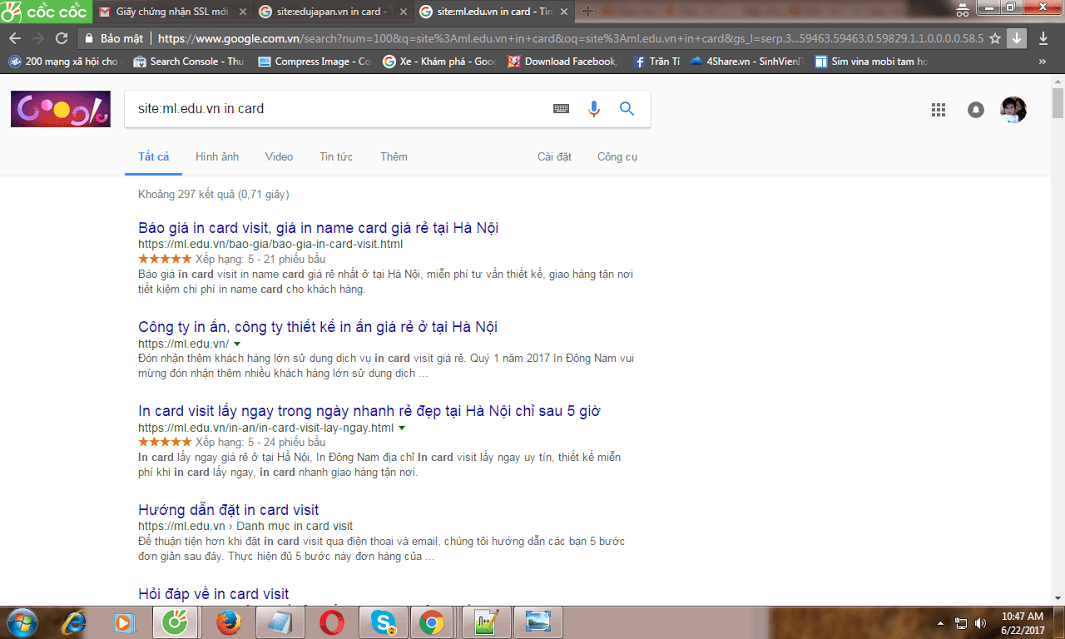Screen dimensions: 1065x639
Task: Open the incognito spy icon in title bar
Action: [x=962, y=11]
